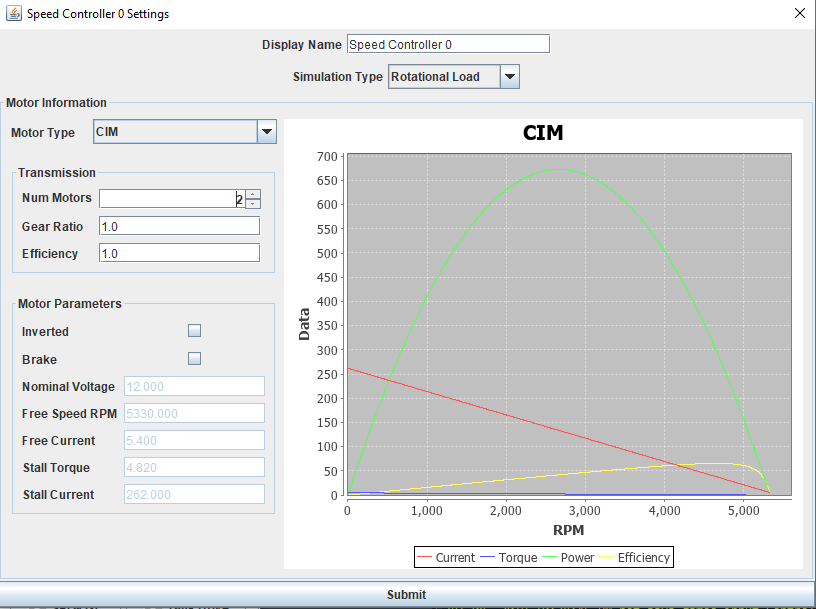This screenshot has height=609, width=816.
Task: Click the Transmission group label
Action: click(57, 173)
